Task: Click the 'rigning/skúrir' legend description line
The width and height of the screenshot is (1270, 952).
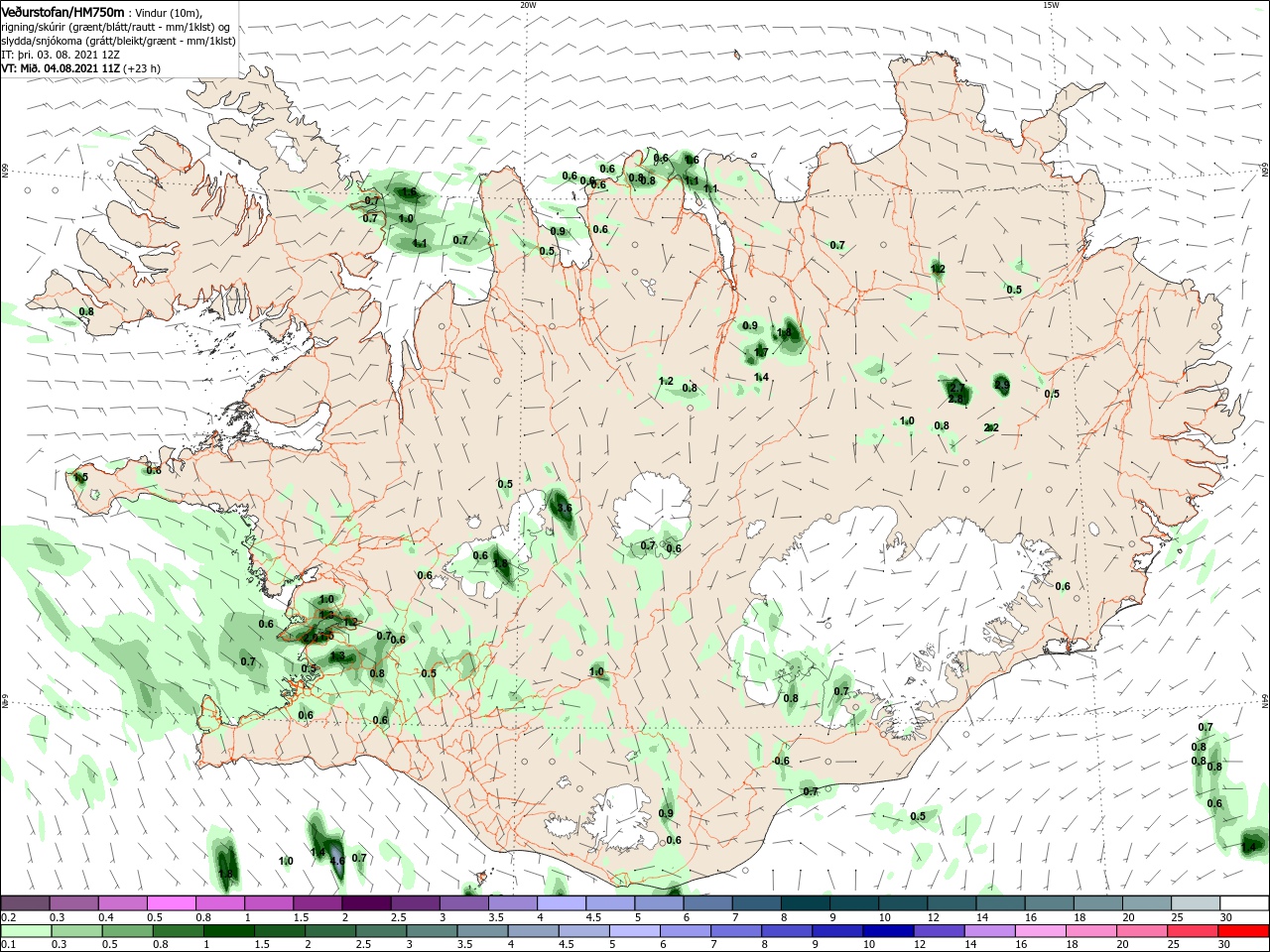Action: click(x=115, y=27)
